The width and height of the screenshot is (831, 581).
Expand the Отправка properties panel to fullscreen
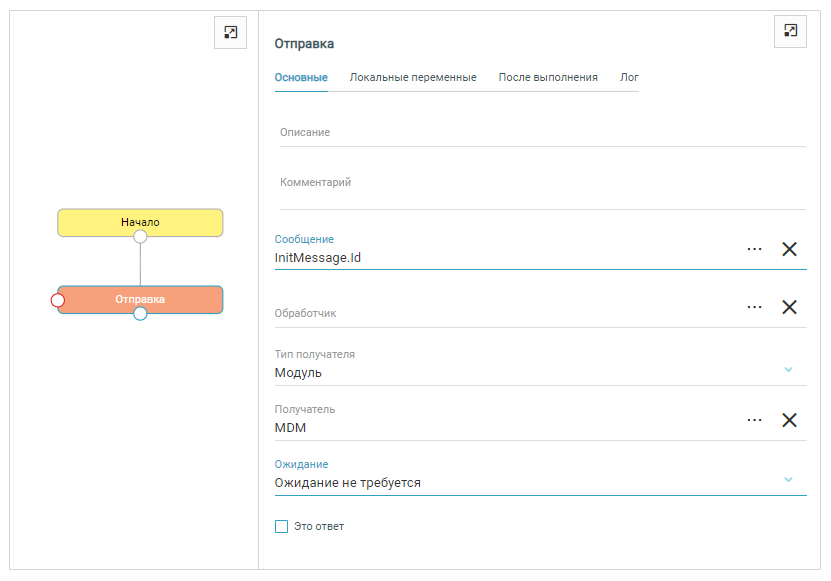click(x=790, y=31)
